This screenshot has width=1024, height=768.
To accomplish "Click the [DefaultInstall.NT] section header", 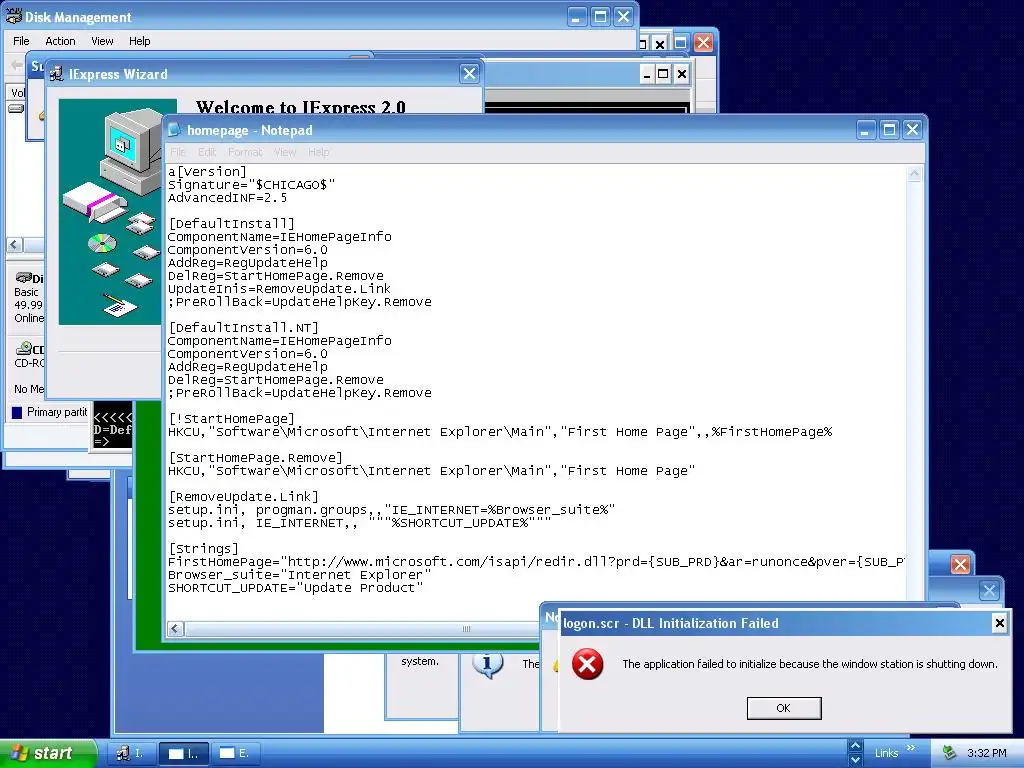I will [243, 328].
